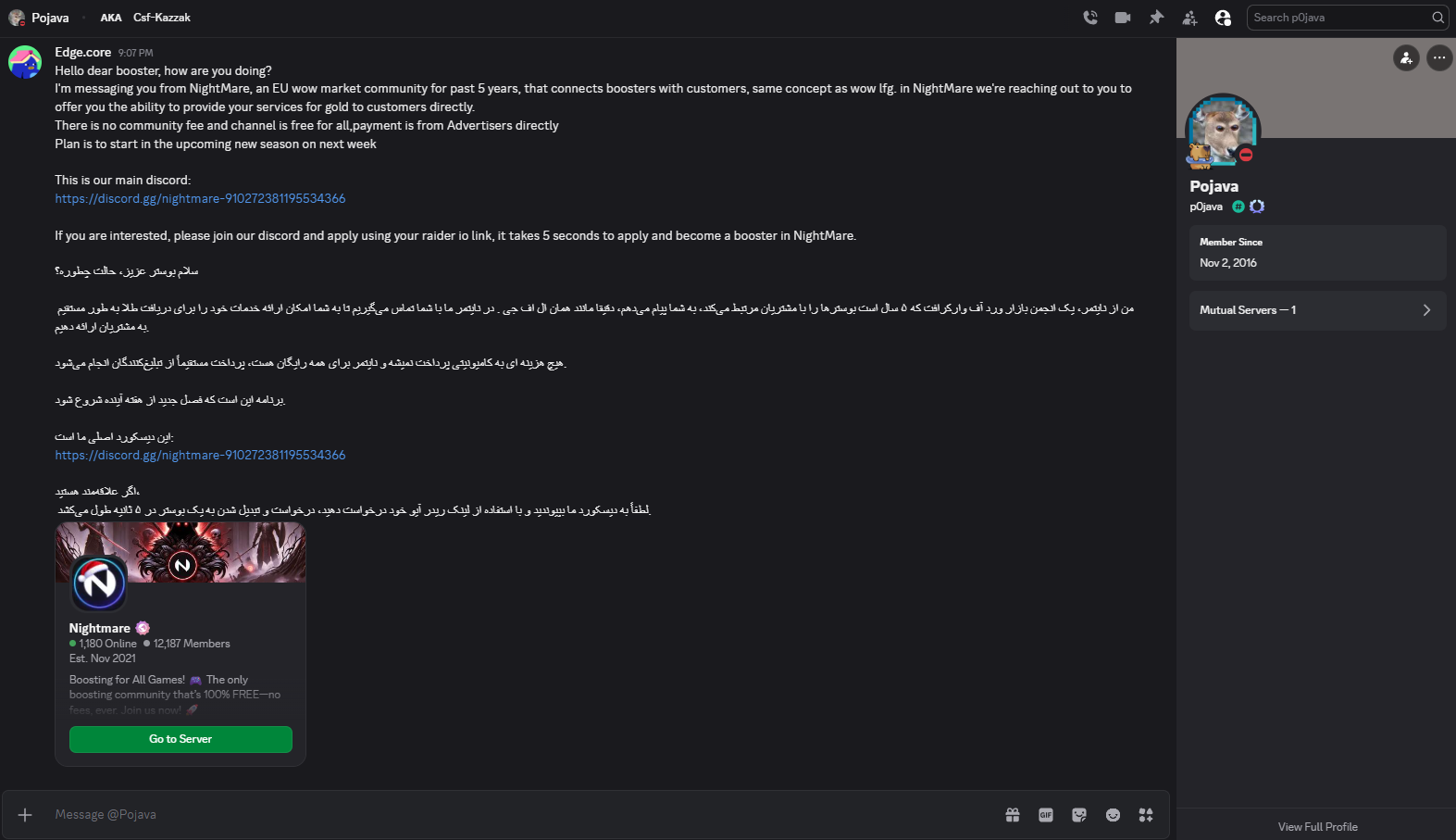Open profile more options menu

click(1438, 57)
